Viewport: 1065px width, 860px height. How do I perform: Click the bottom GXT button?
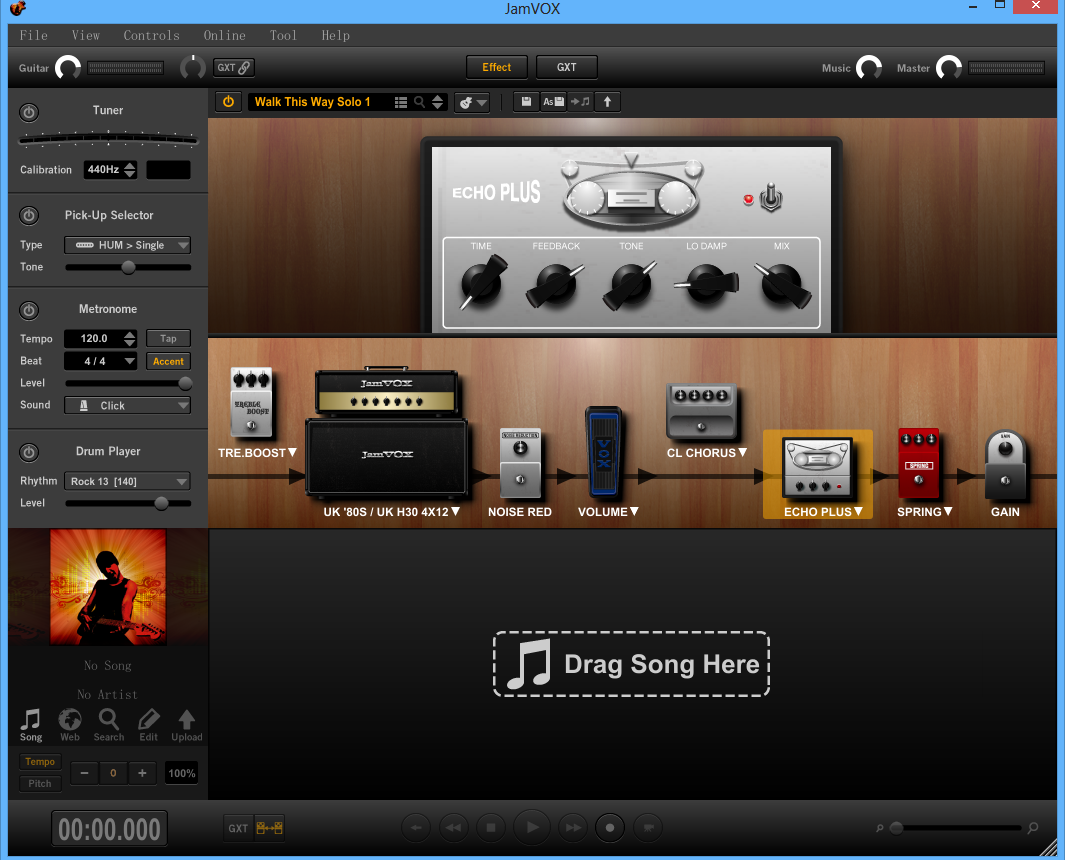pos(238,828)
